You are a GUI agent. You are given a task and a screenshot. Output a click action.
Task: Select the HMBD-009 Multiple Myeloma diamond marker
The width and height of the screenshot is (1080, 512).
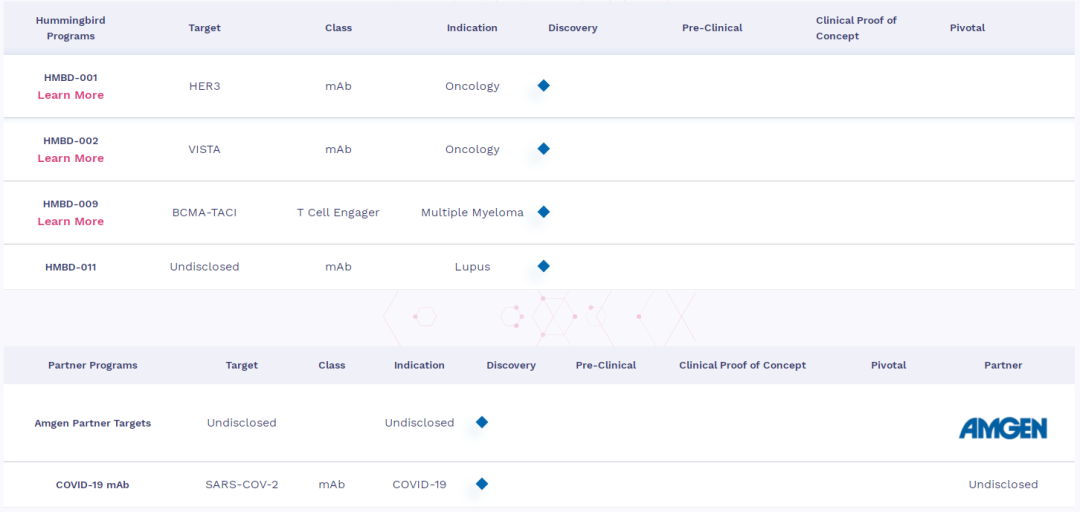[x=543, y=212]
